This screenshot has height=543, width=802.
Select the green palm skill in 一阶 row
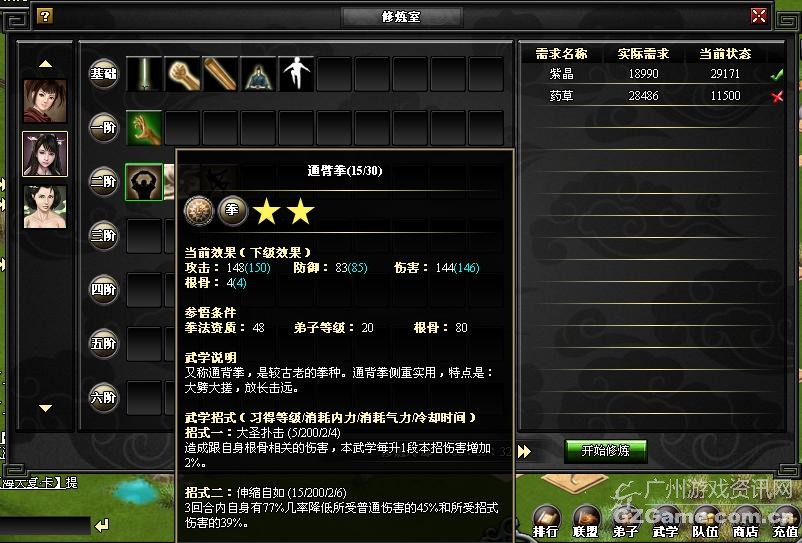click(144, 128)
